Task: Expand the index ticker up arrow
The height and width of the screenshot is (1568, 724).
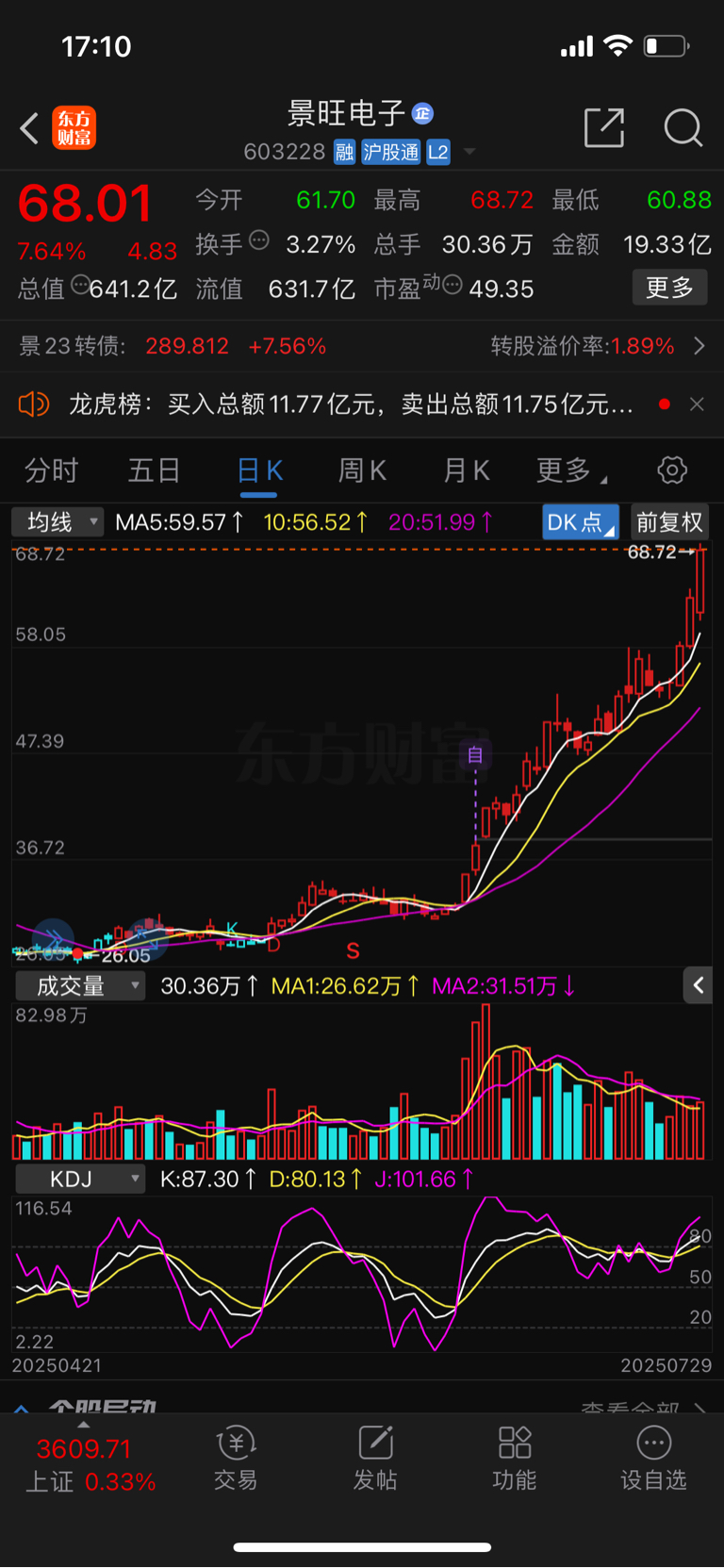Action: pyautogui.click(x=84, y=1426)
